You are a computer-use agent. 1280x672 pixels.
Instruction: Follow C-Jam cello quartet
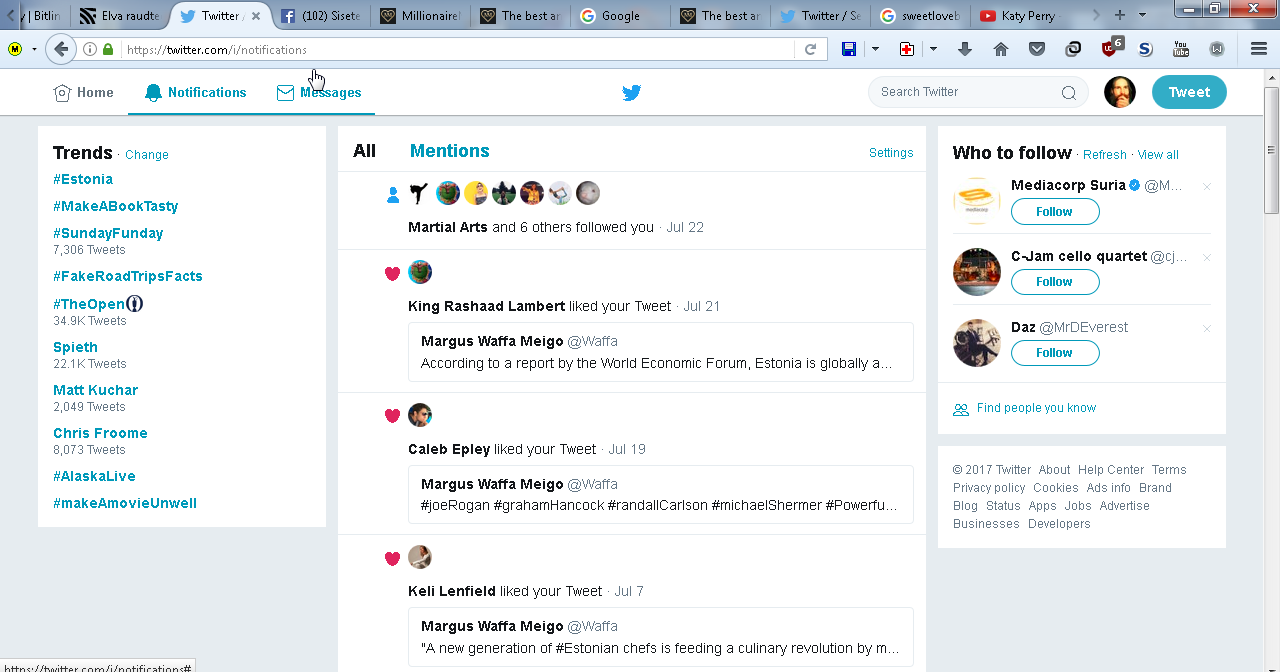tap(1054, 282)
